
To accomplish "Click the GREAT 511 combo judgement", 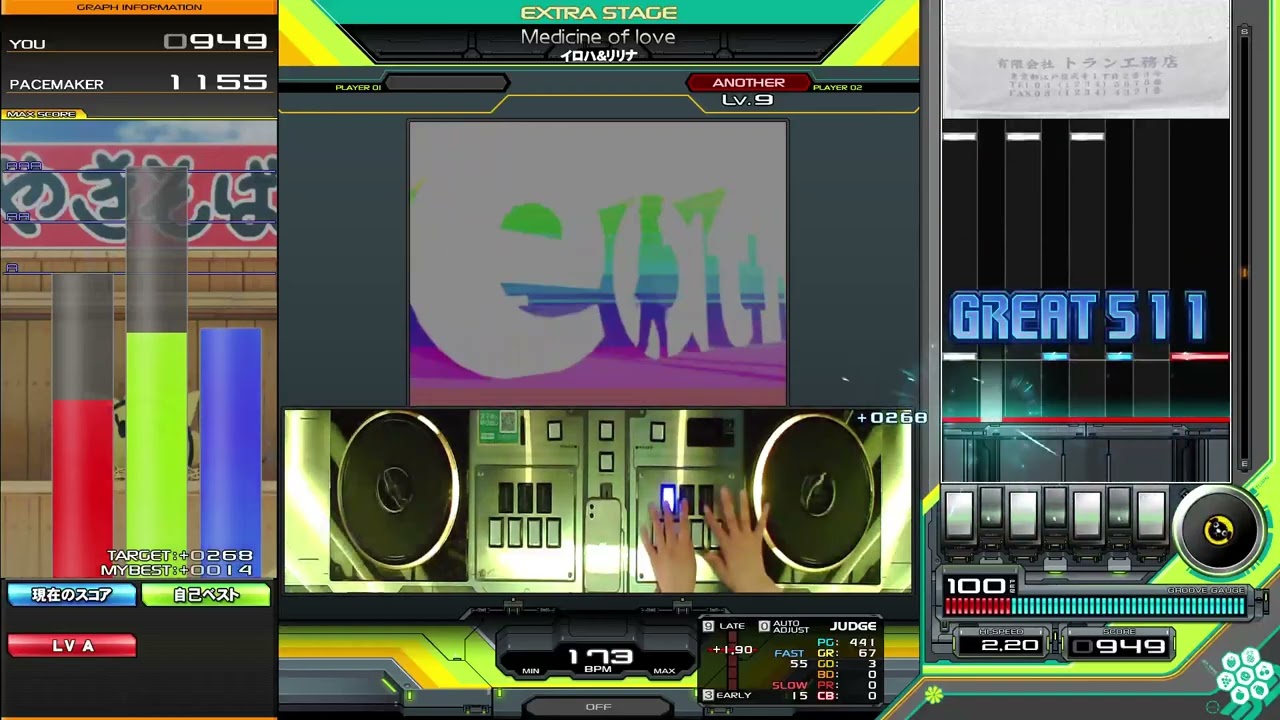I will (1080, 318).
